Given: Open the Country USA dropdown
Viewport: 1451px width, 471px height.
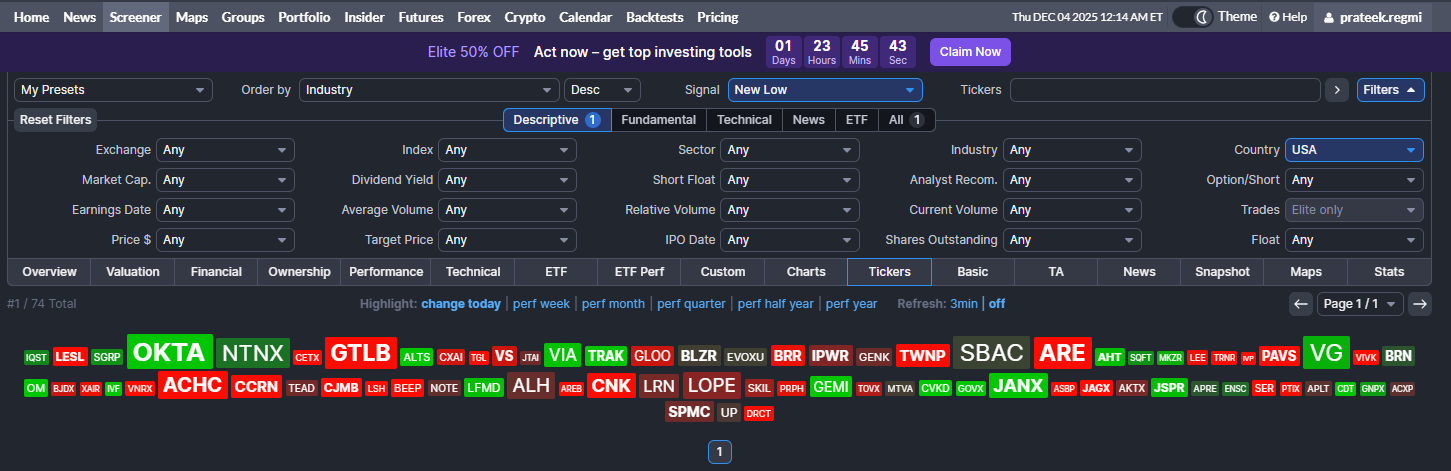Looking at the screenshot, I should (1354, 150).
